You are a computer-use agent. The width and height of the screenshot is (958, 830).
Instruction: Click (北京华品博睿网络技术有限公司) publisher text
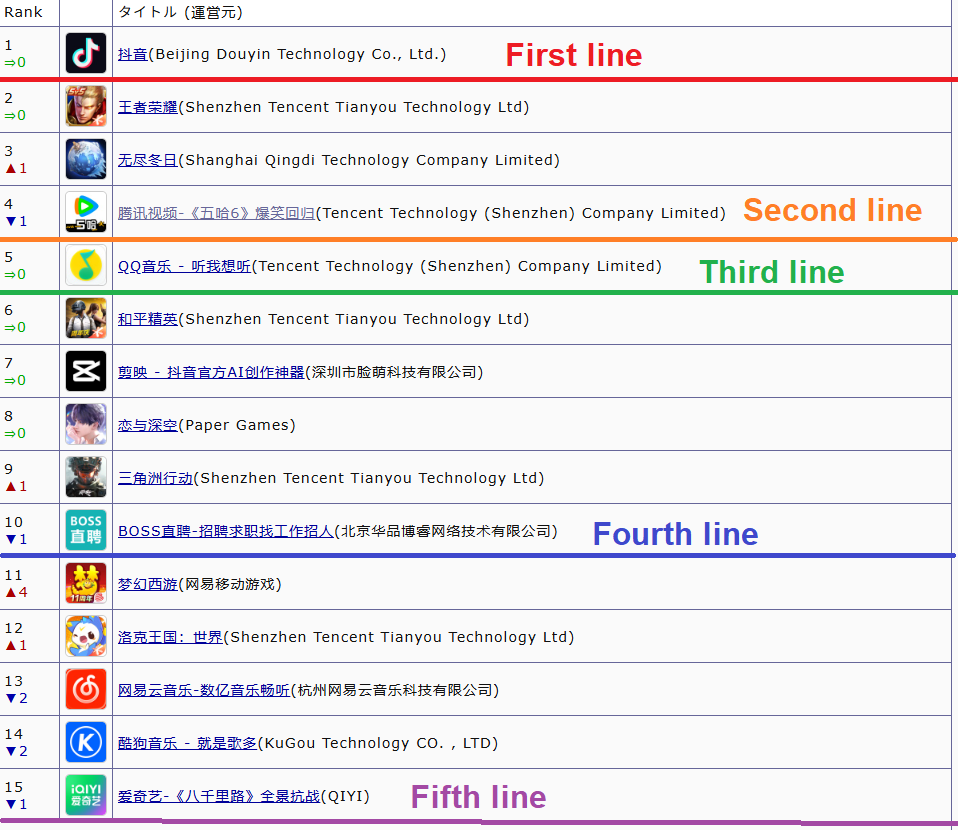click(446, 531)
